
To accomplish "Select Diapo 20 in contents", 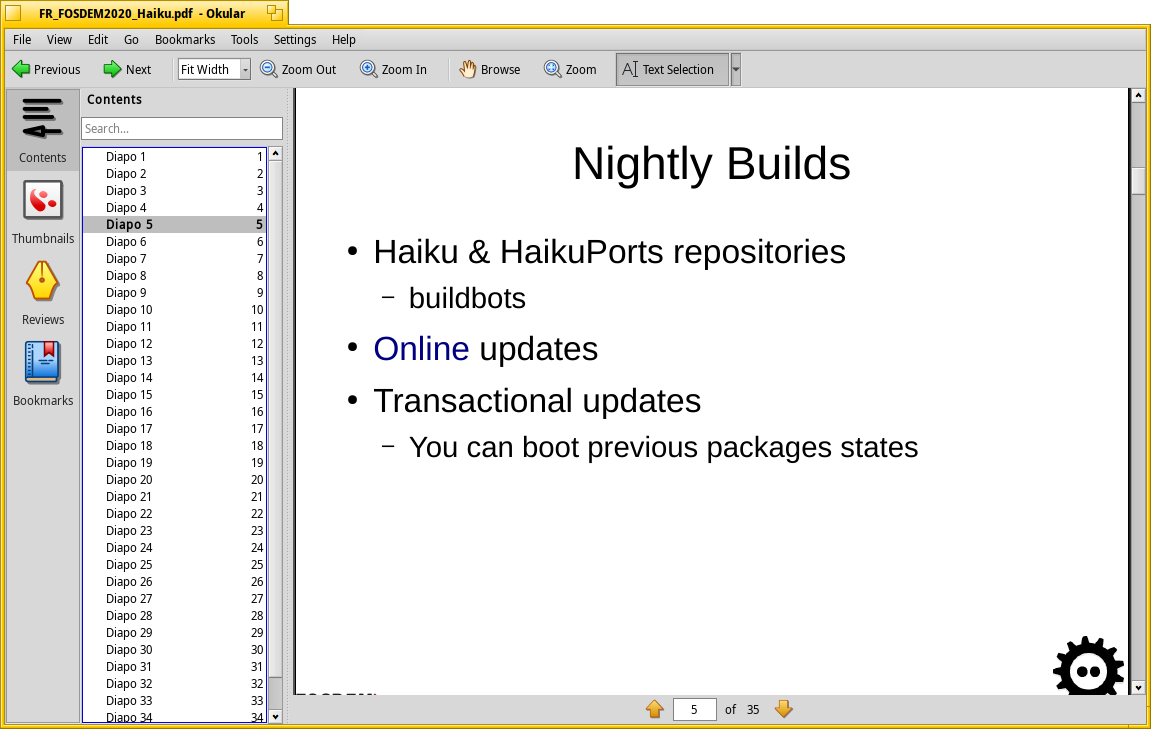I will pos(174,479).
